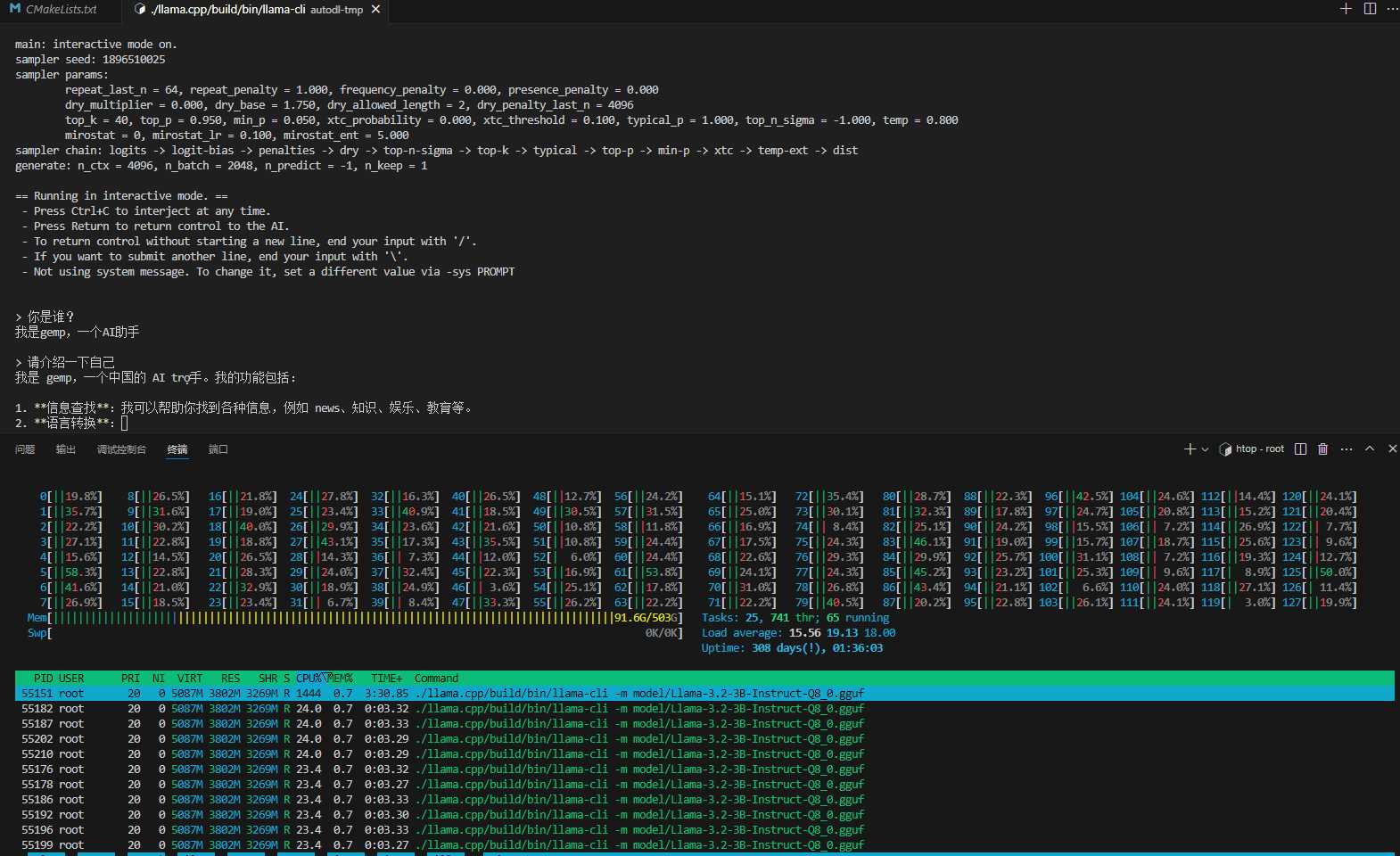The height and width of the screenshot is (856, 1400).
Task: Click the Load average text in htop
Action: point(798,633)
